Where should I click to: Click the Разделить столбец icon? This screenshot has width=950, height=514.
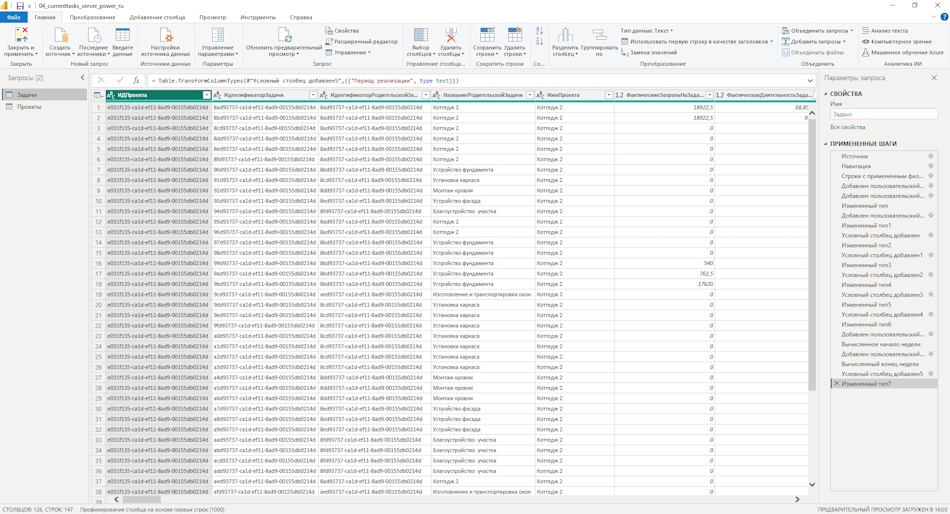[565, 35]
